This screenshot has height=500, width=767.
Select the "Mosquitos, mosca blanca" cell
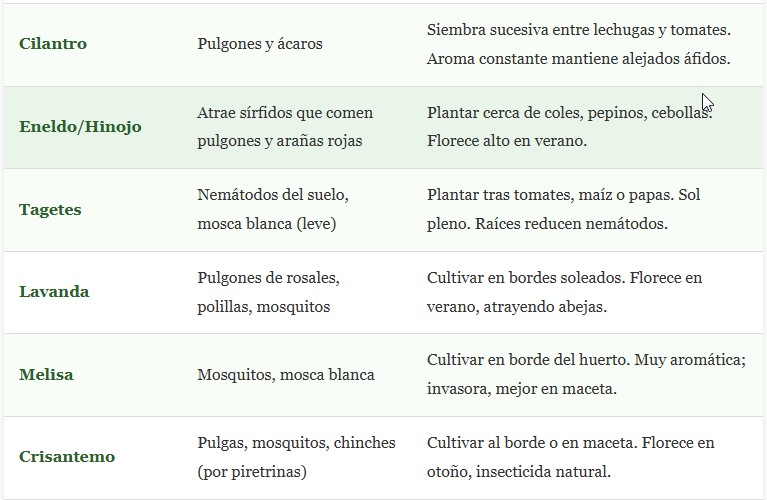286,375
